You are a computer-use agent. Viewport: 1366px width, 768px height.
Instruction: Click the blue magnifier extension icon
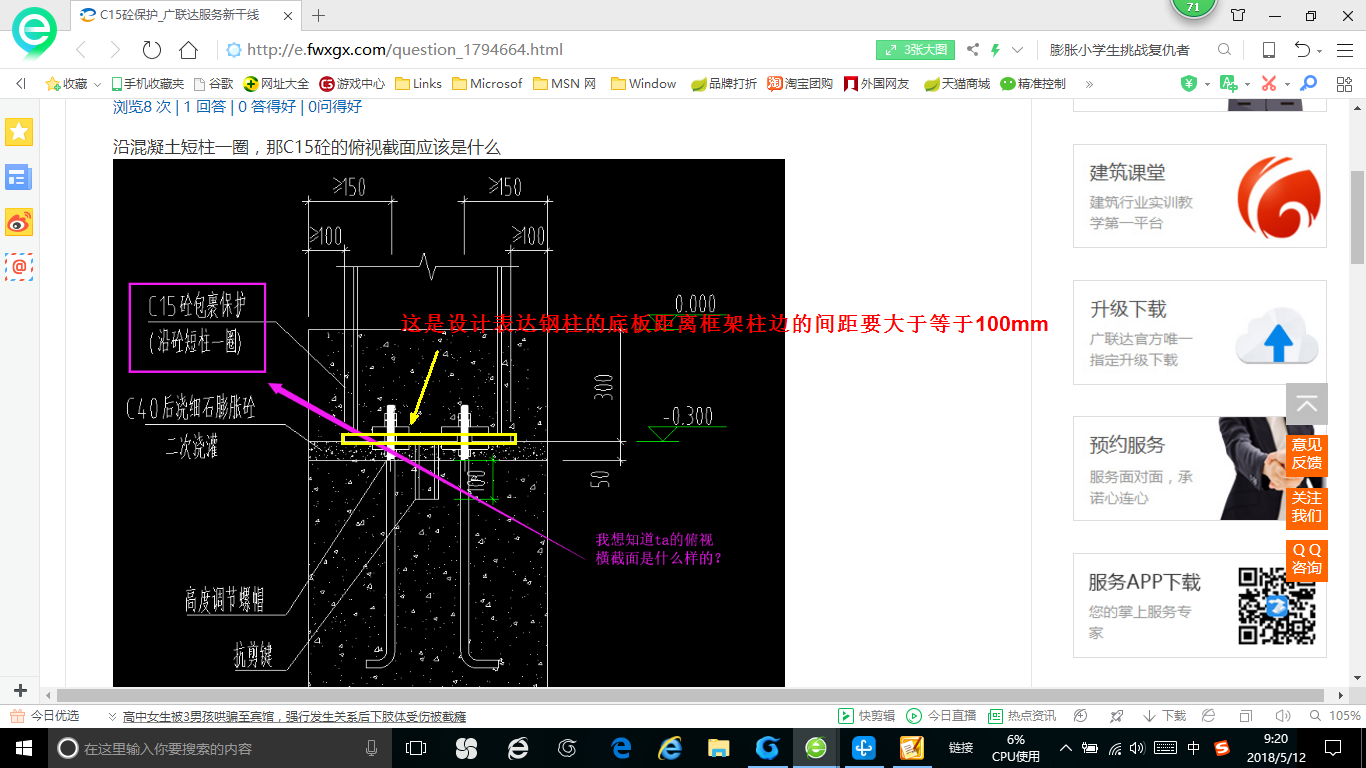[x=1308, y=84]
